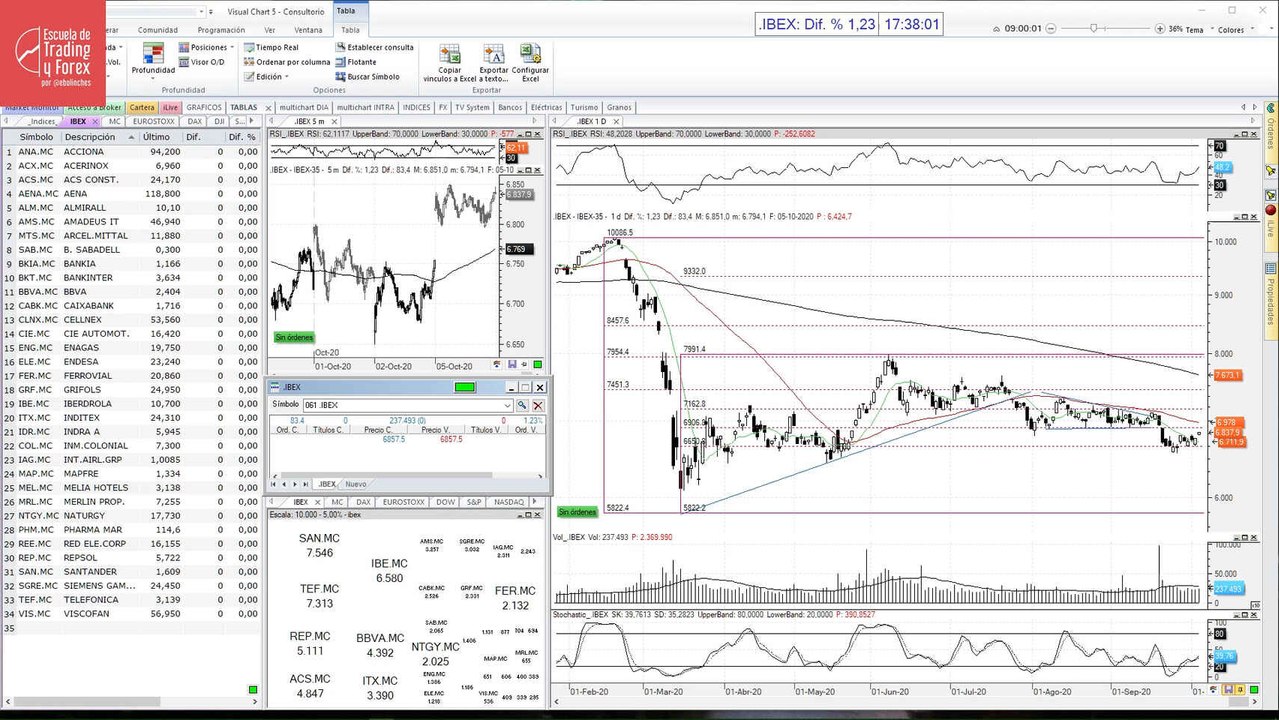Click the SAN.MC tile in heatmap
Image resolution: width=1279 pixels, height=720 pixels.
[x=320, y=545]
